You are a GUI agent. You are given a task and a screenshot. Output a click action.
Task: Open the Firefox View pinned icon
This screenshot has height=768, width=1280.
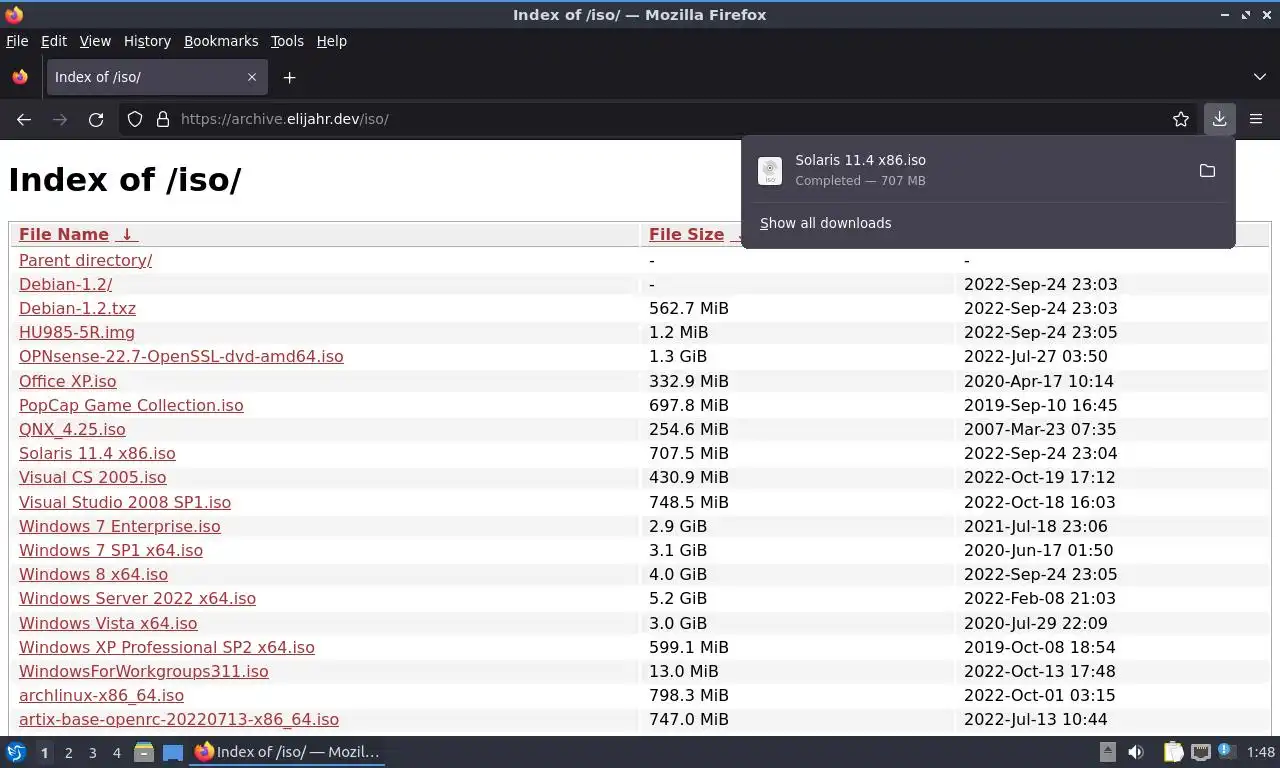tap(20, 77)
